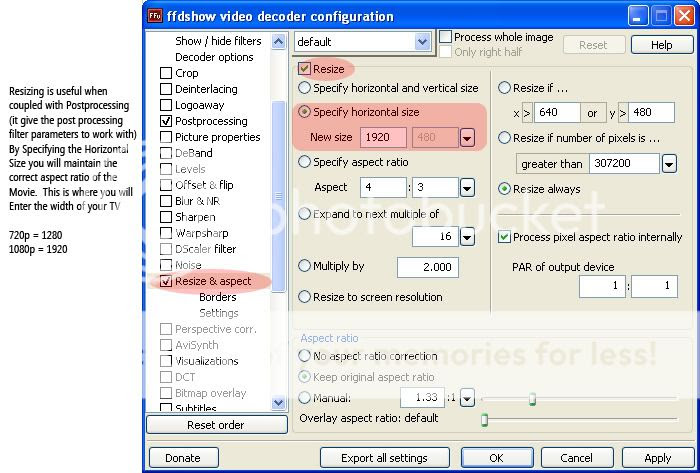Screen dimensions: 700x473
Task: Open Show / hide filters page
Action: pyautogui.click(x=218, y=41)
